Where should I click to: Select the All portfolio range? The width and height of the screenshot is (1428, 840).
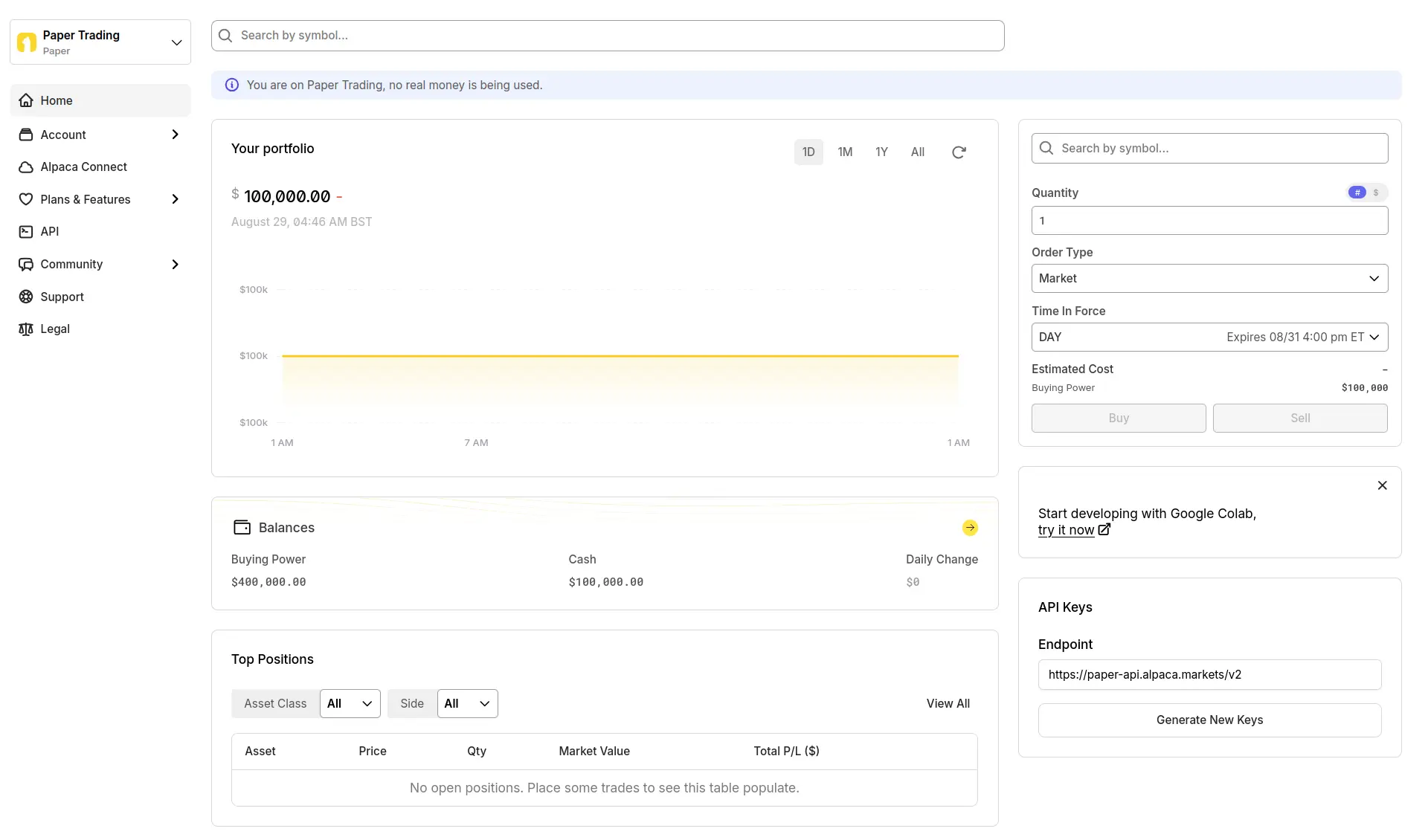(918, 152)
